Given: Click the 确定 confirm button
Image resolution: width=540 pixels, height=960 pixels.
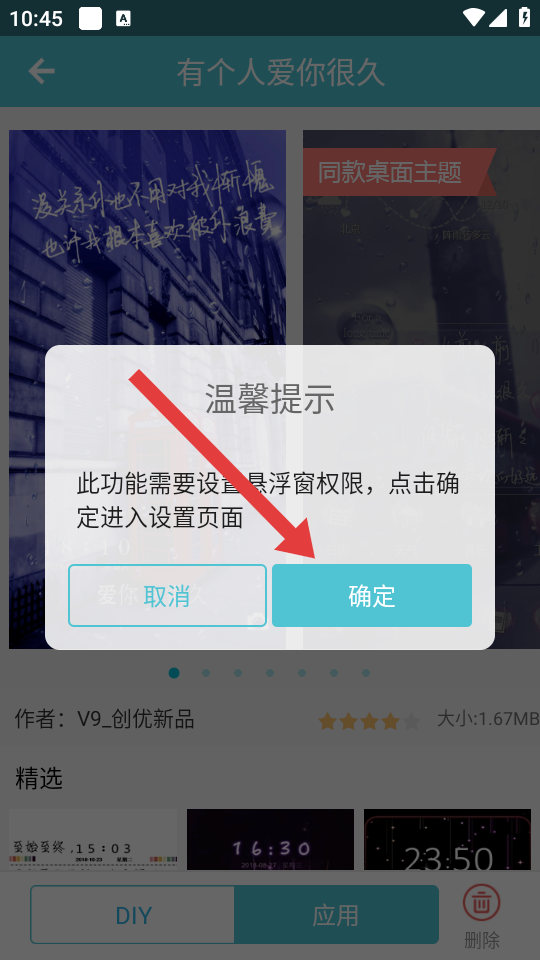Looking at the screenshot, I should coord(372,596).
